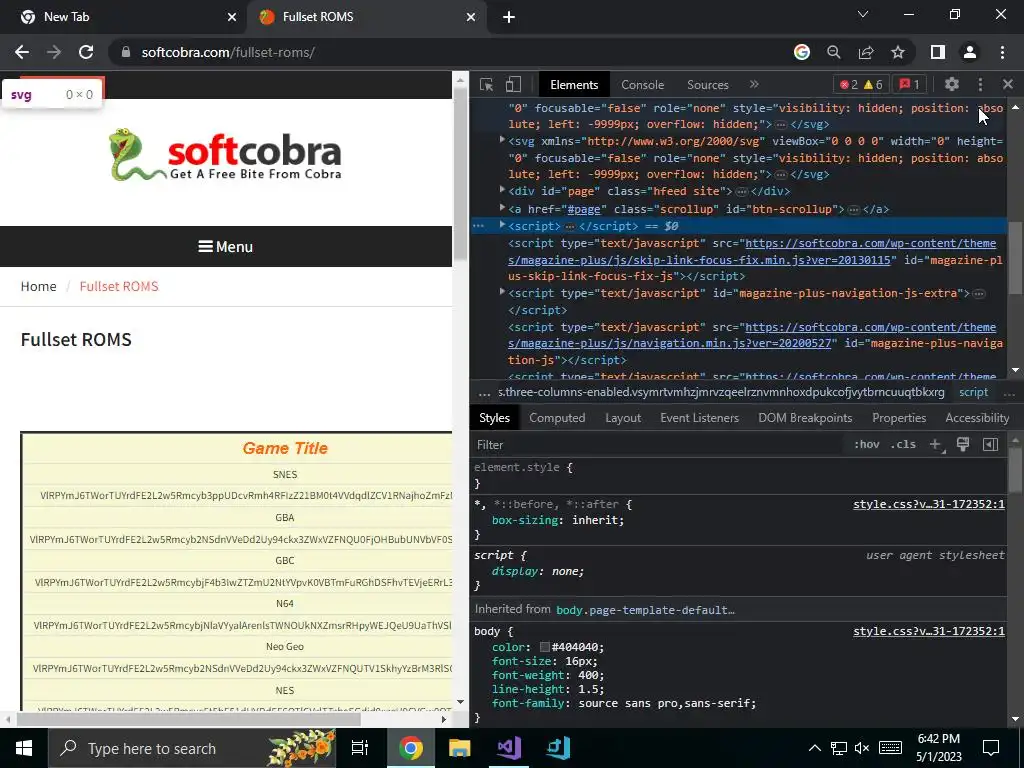
Task: Expand the second svg node
Action: (x=502, y=140)
